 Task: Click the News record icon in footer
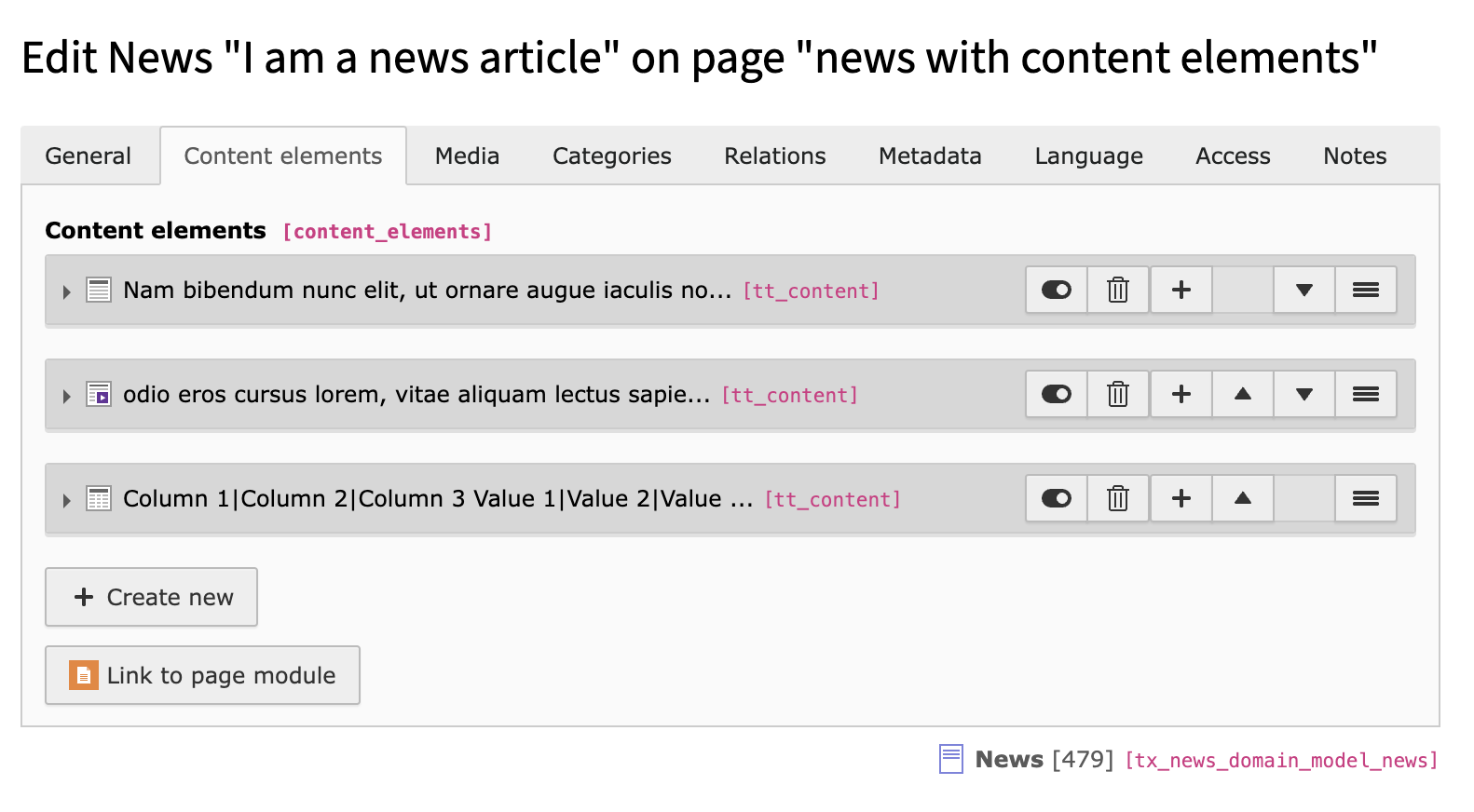point(950,759)
